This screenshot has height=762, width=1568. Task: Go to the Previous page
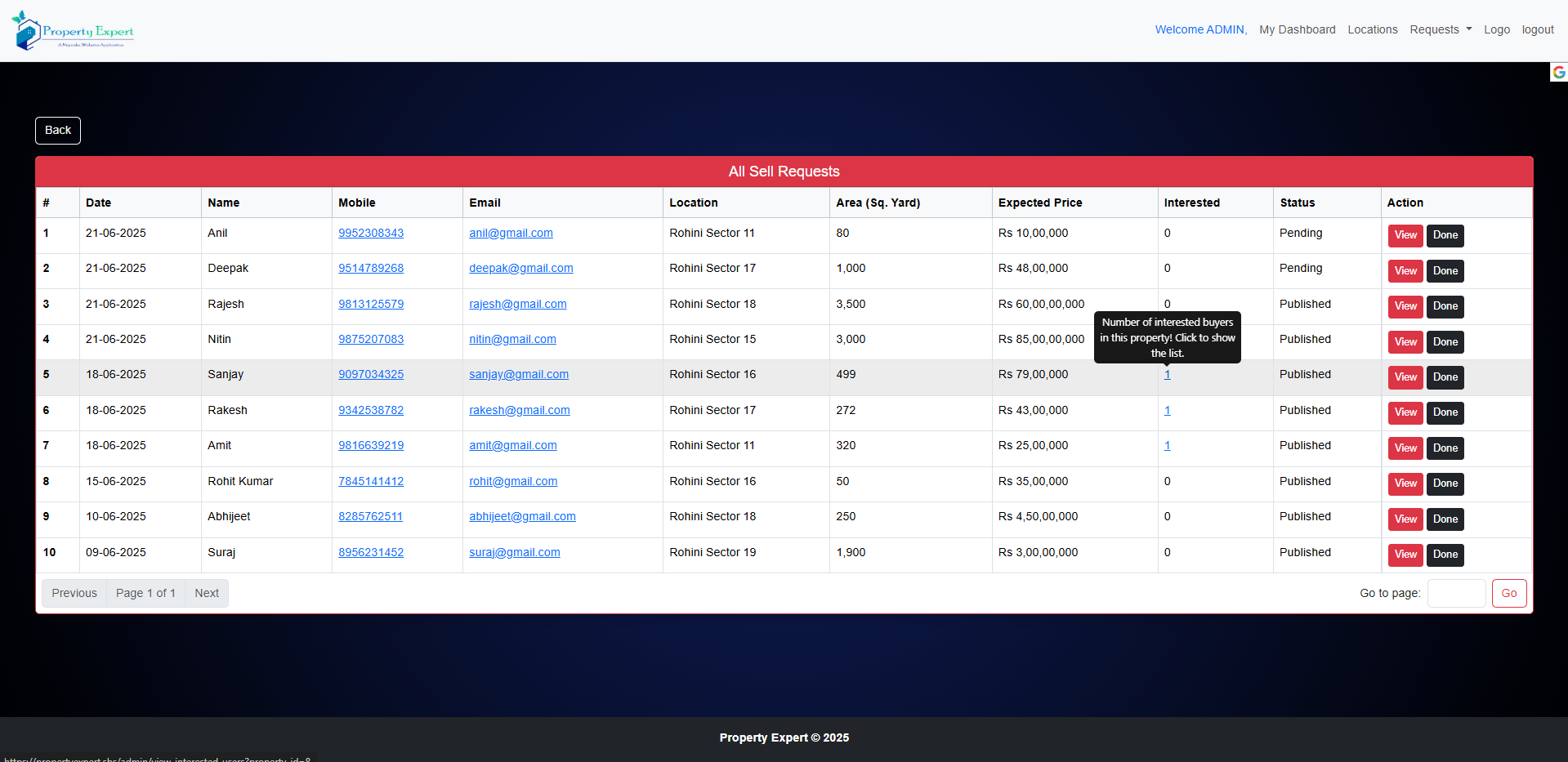tap(74, 593)
